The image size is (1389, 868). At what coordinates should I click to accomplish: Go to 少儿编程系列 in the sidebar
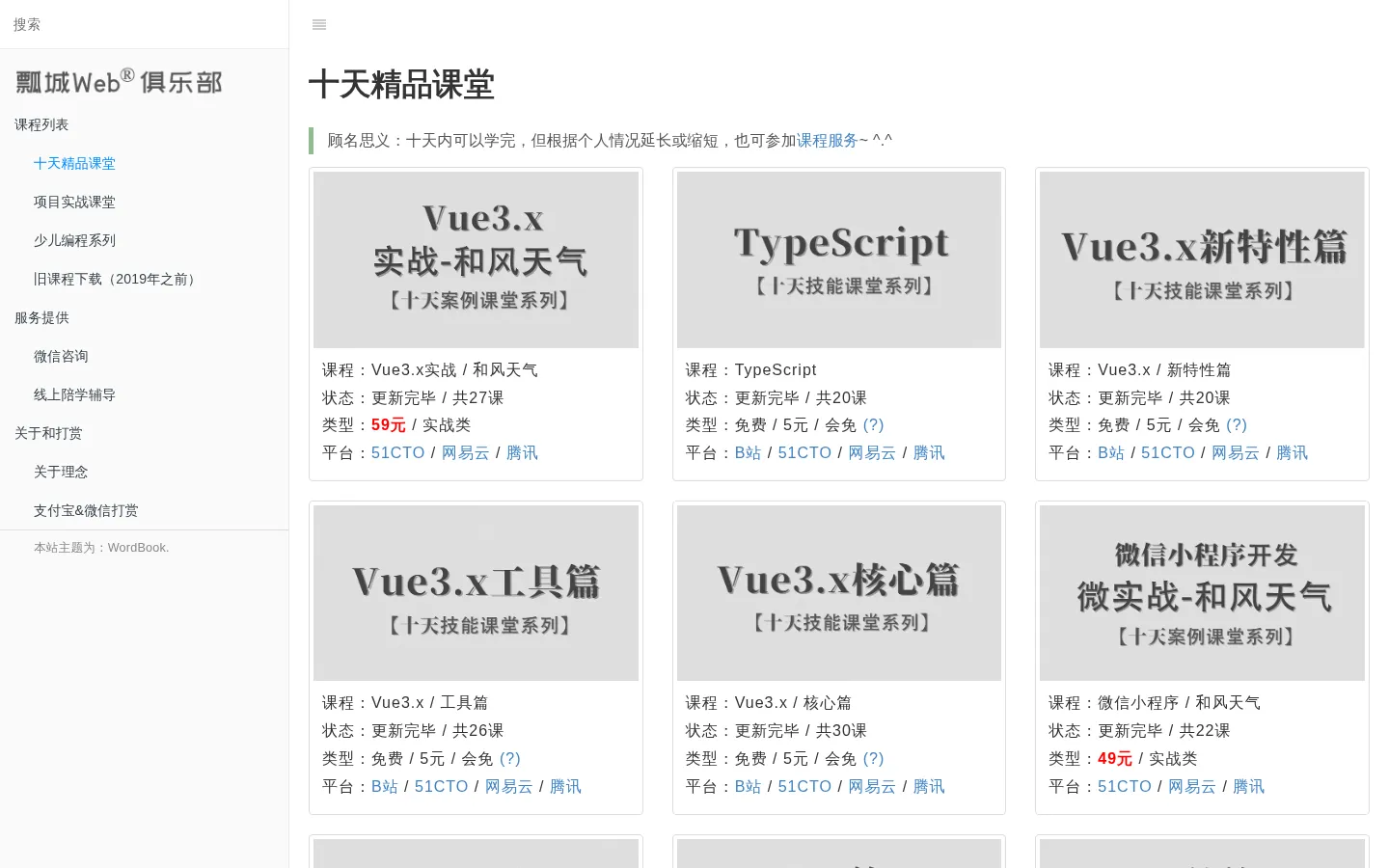pyautogui.click(x=74, y=241)
